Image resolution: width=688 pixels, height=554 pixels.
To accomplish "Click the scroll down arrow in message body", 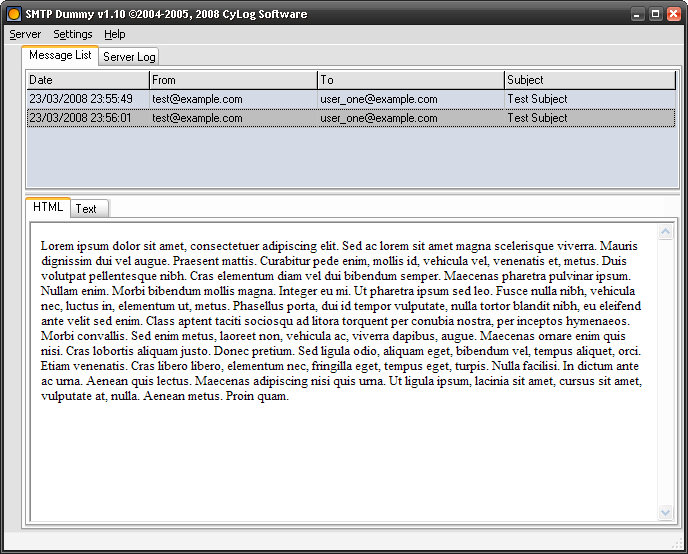I will click(665, 512).
